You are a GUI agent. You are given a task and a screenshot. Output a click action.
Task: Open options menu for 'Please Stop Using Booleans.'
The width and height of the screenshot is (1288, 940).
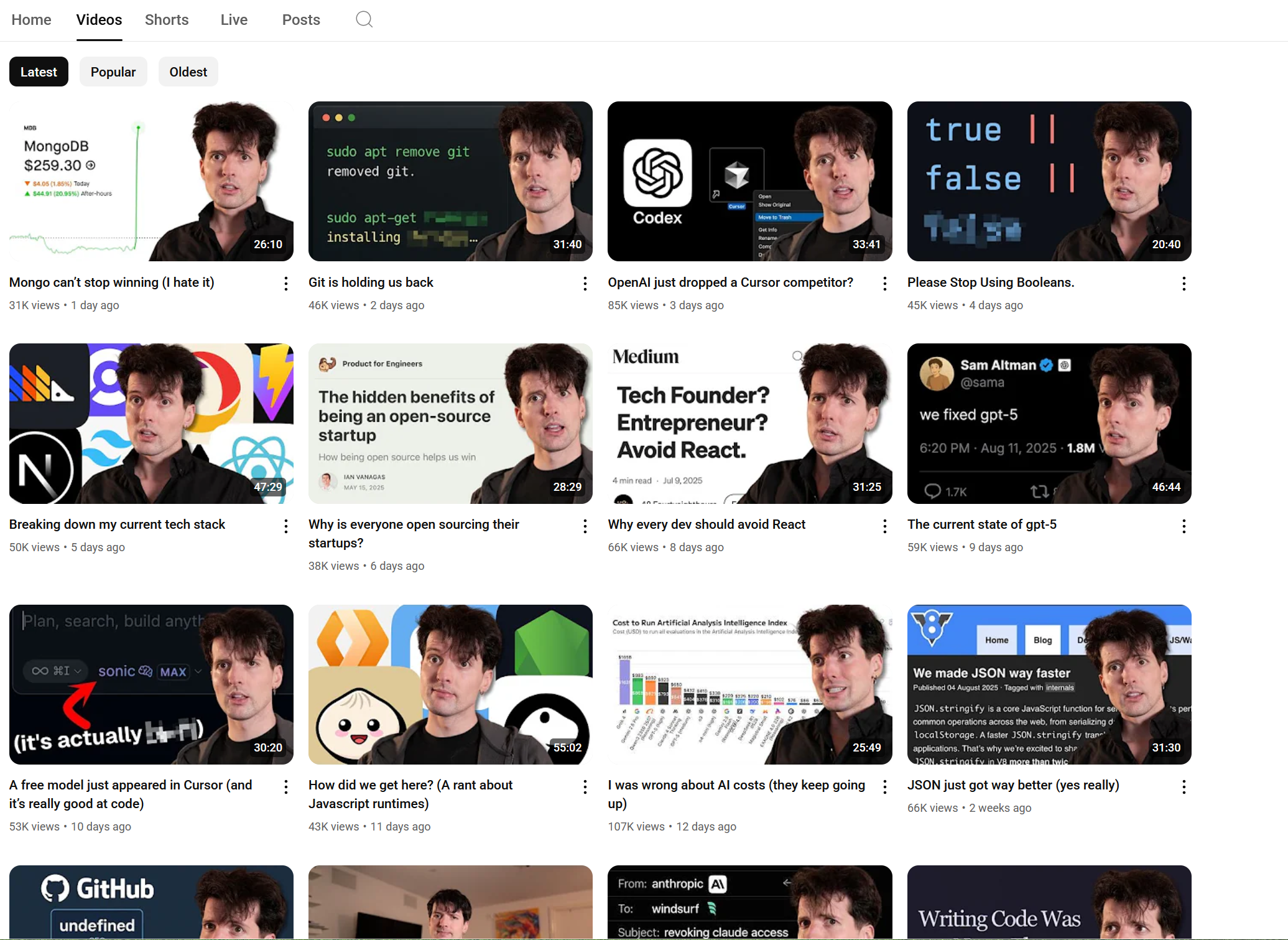[x=1184, y=284]
